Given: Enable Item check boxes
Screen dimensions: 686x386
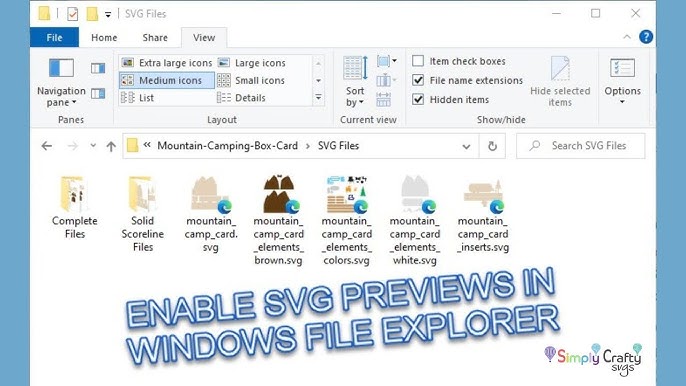Looking at the screenshot, I should point(459,61).
